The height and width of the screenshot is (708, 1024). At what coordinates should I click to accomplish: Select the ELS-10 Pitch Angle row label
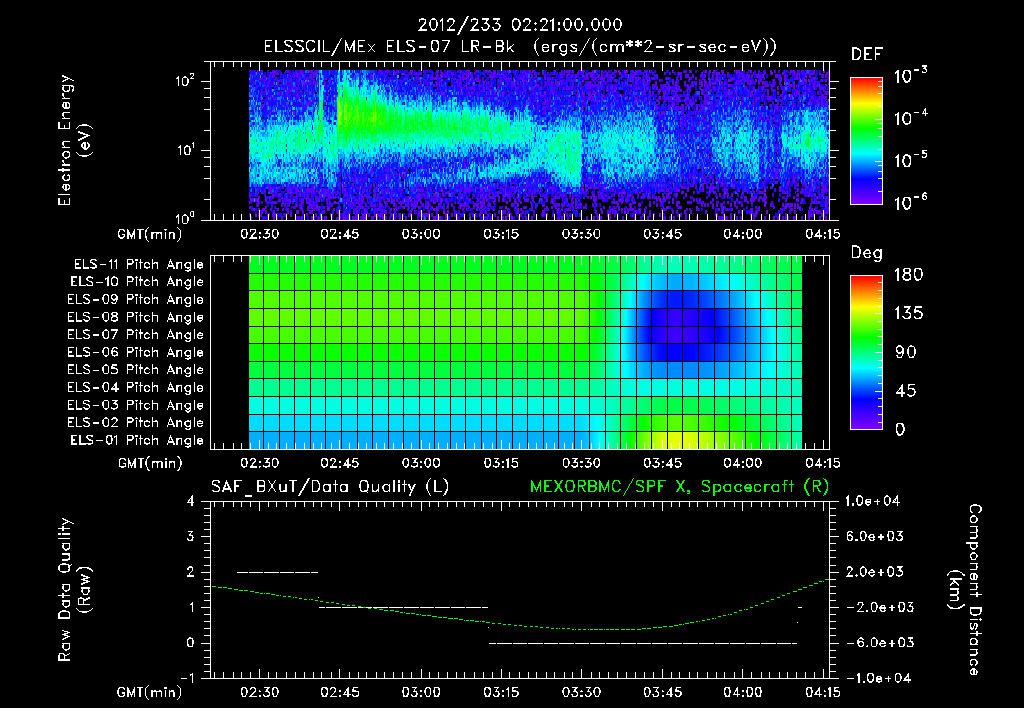[137, 282]
